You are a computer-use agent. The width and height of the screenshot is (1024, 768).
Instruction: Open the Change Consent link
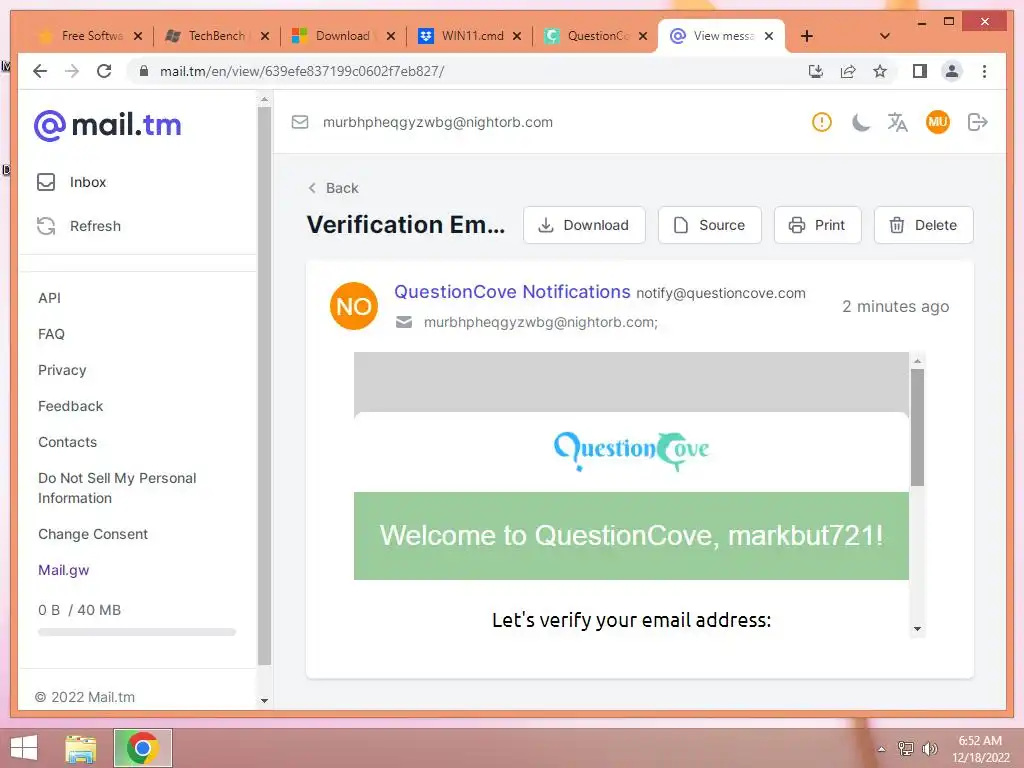(93, 534)
